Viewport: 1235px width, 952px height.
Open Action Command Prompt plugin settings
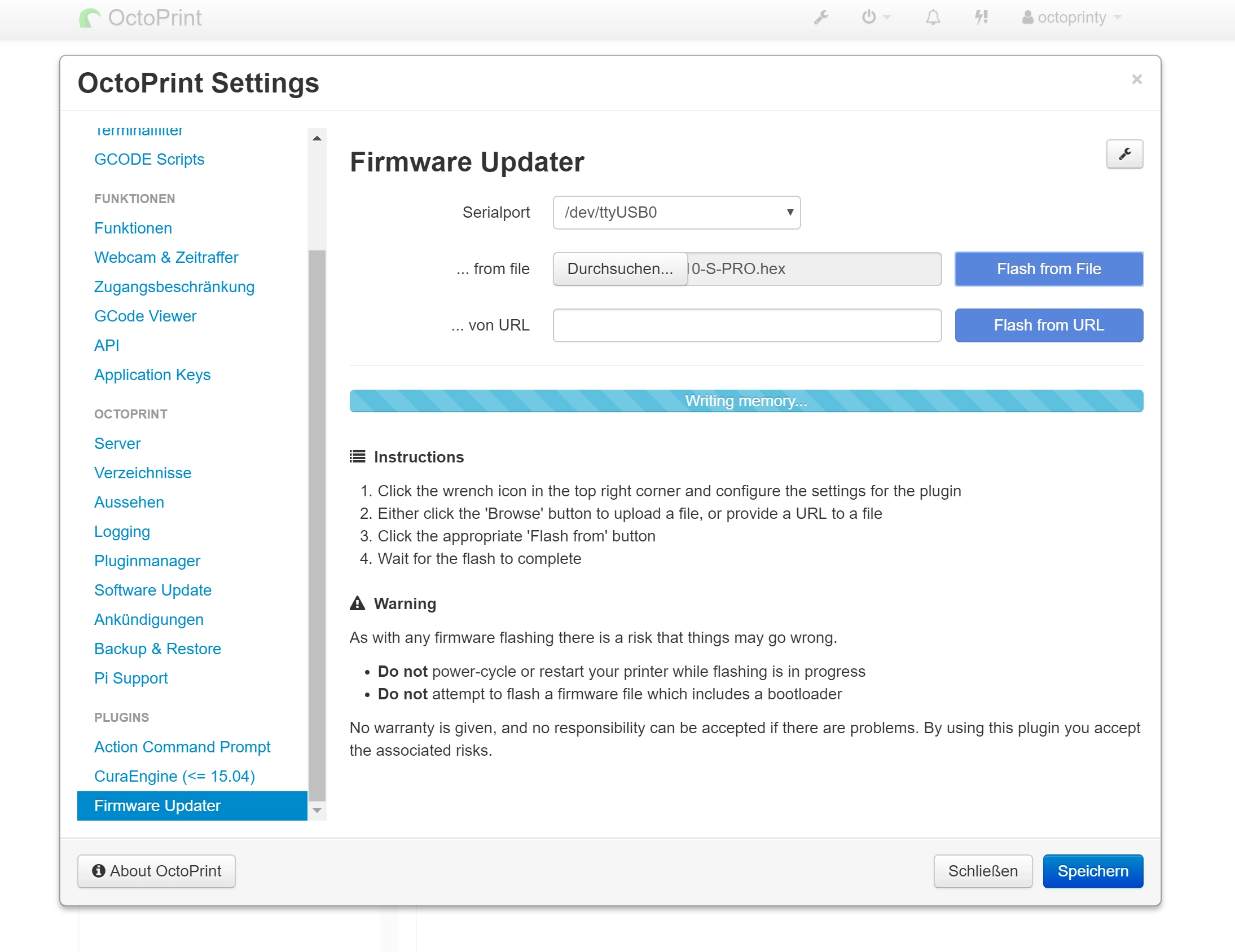[182, 747]
